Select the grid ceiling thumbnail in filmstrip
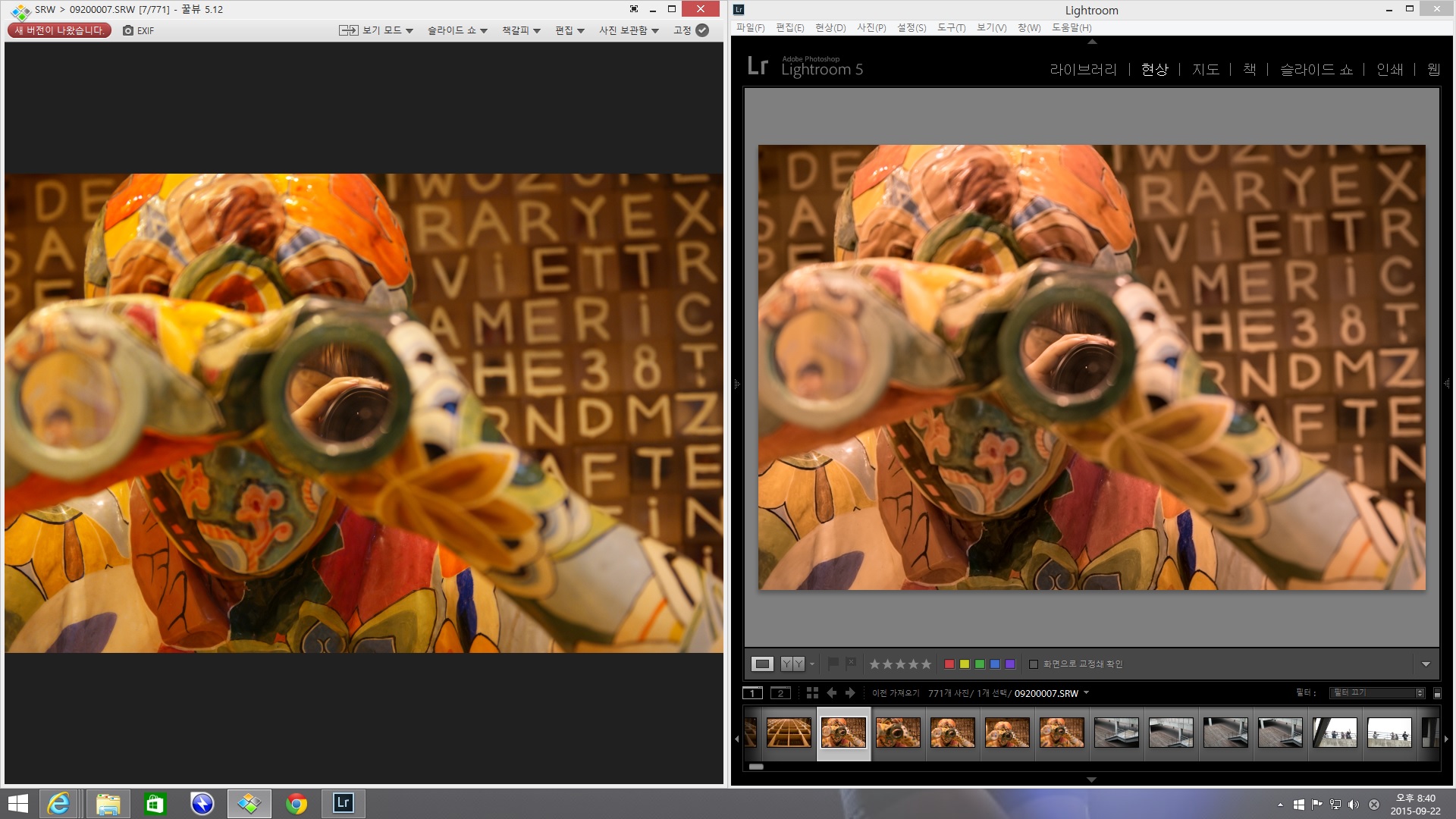 pyautogui.click(x=789, y=733)
